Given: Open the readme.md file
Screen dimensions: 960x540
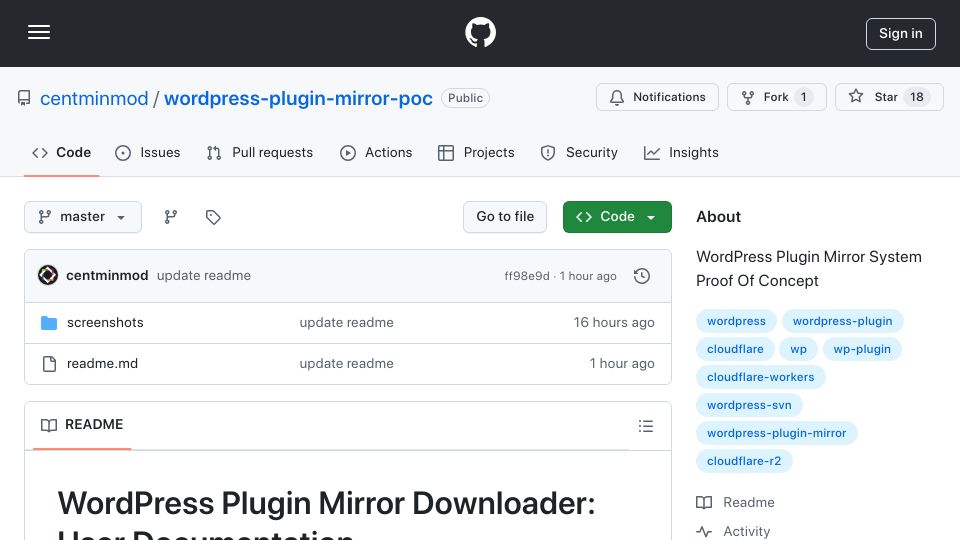Looking at the screenshot, I should tap(102, 364).
